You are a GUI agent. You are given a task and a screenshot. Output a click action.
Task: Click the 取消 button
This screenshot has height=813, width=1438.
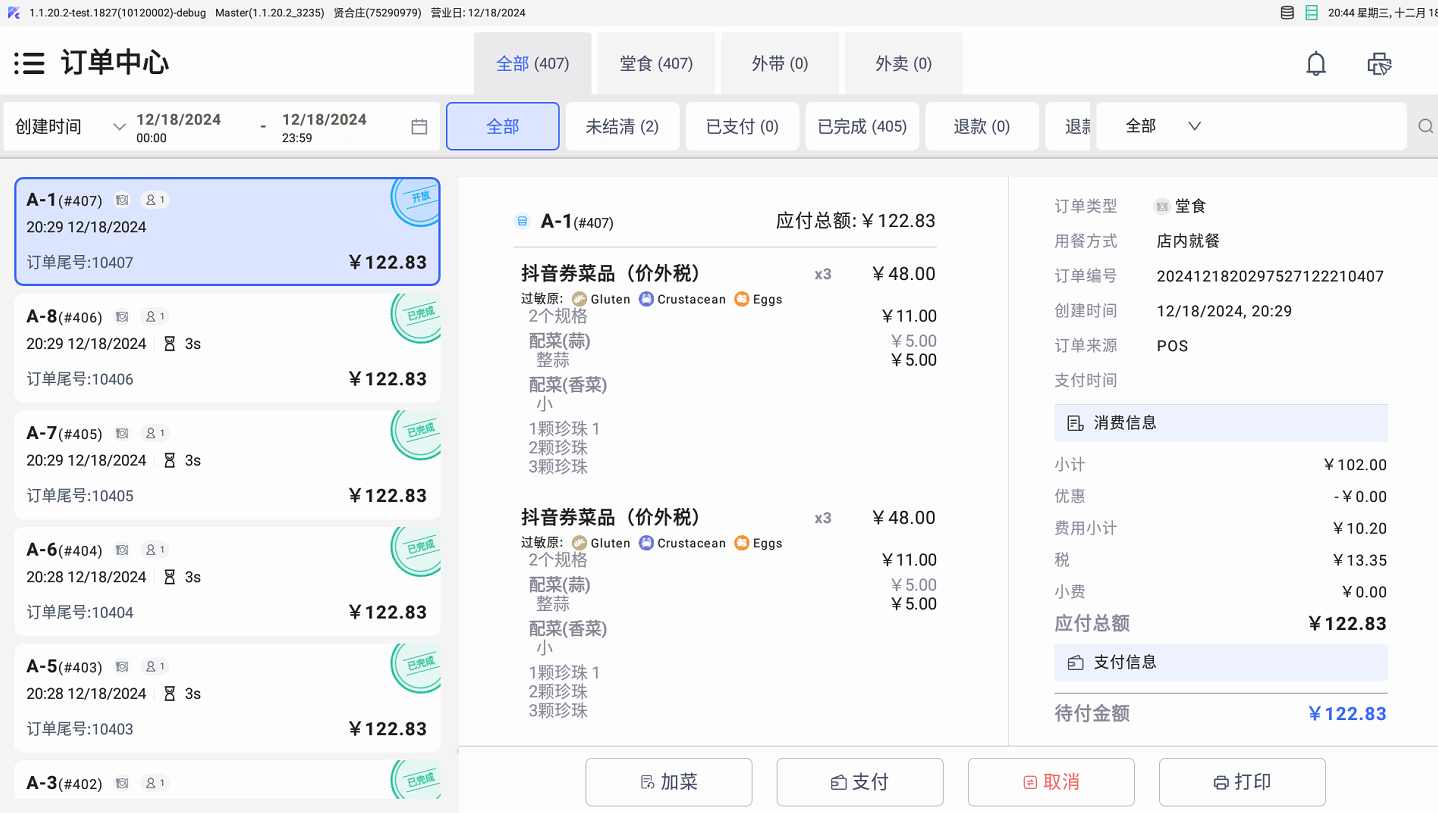coord(1051,782)
